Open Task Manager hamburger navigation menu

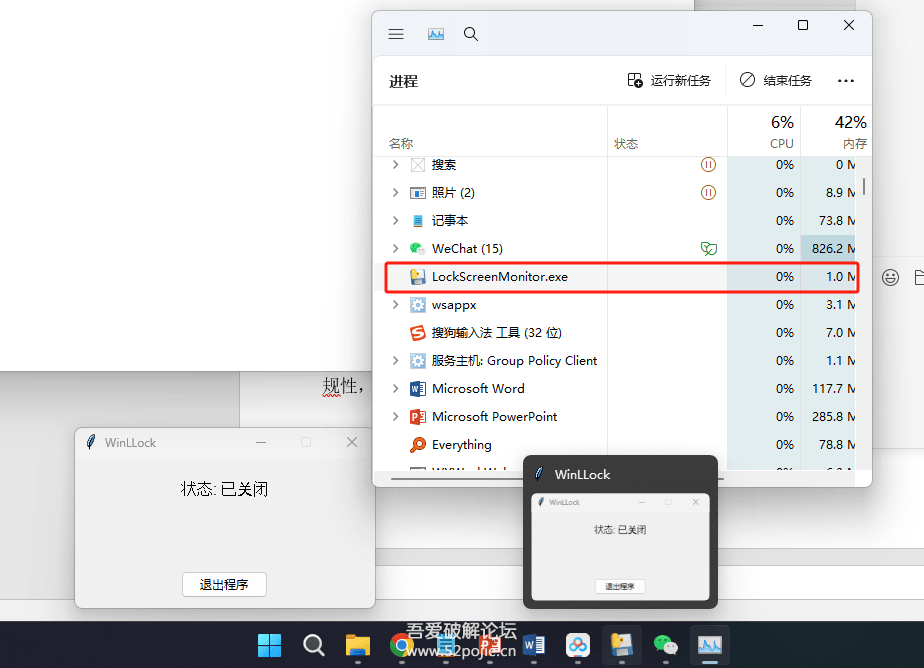(x=396, y=34)
